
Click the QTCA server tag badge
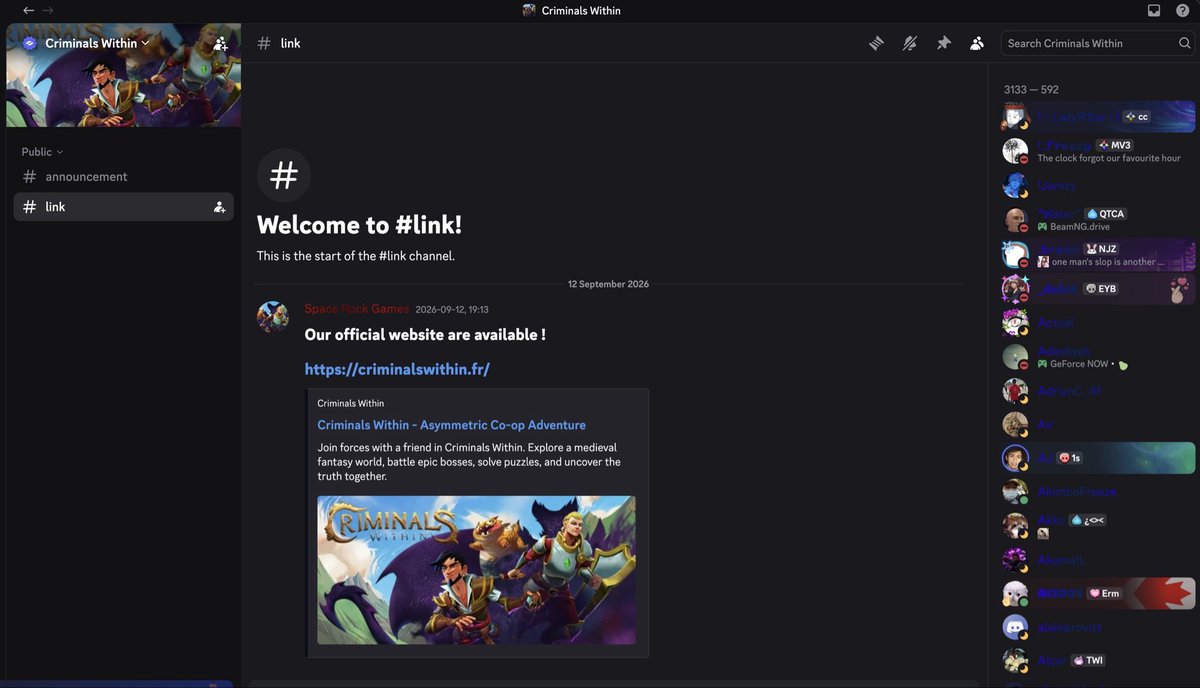(1107, 214)
